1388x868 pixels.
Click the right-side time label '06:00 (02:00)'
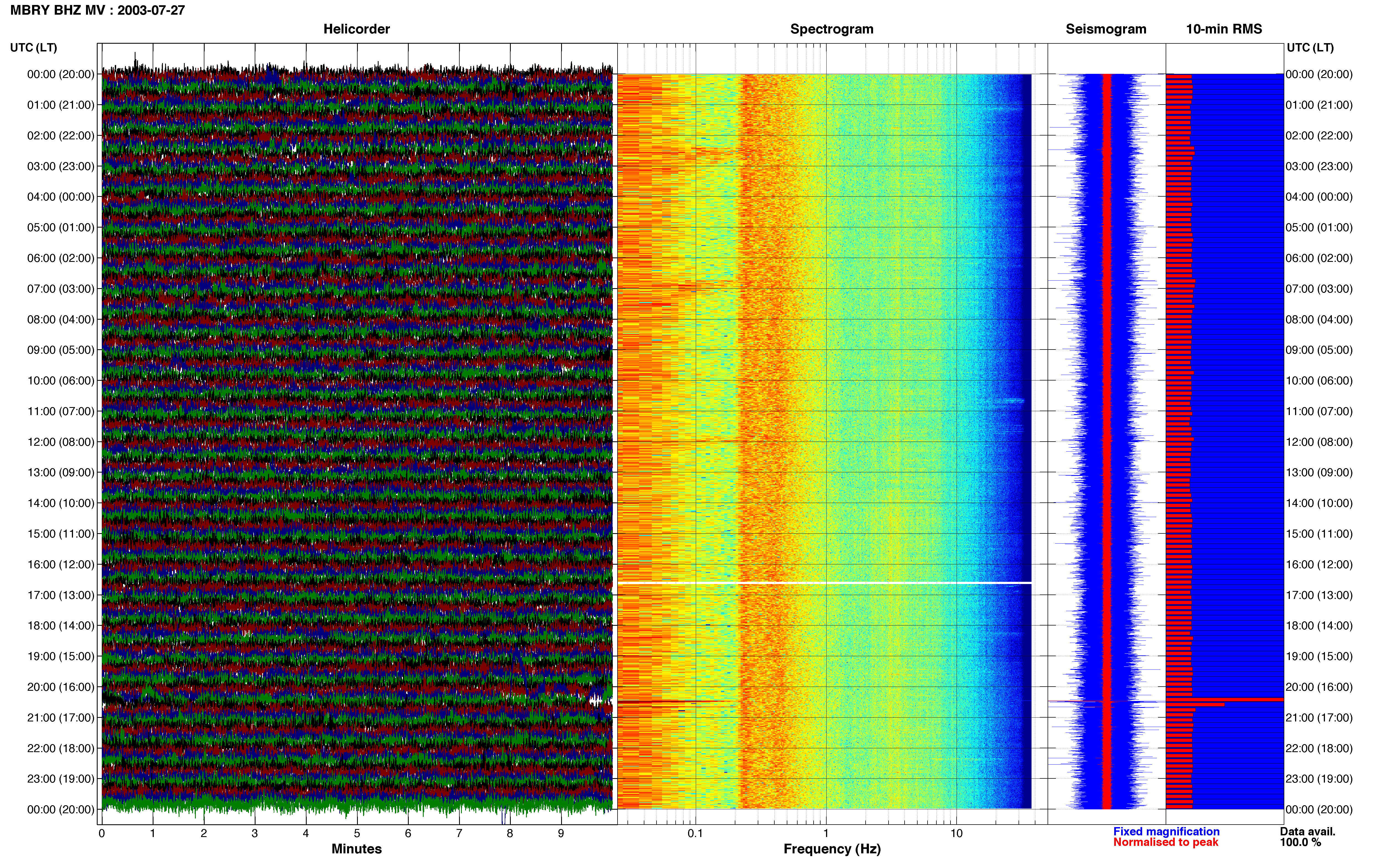(x=1319, y=258)
